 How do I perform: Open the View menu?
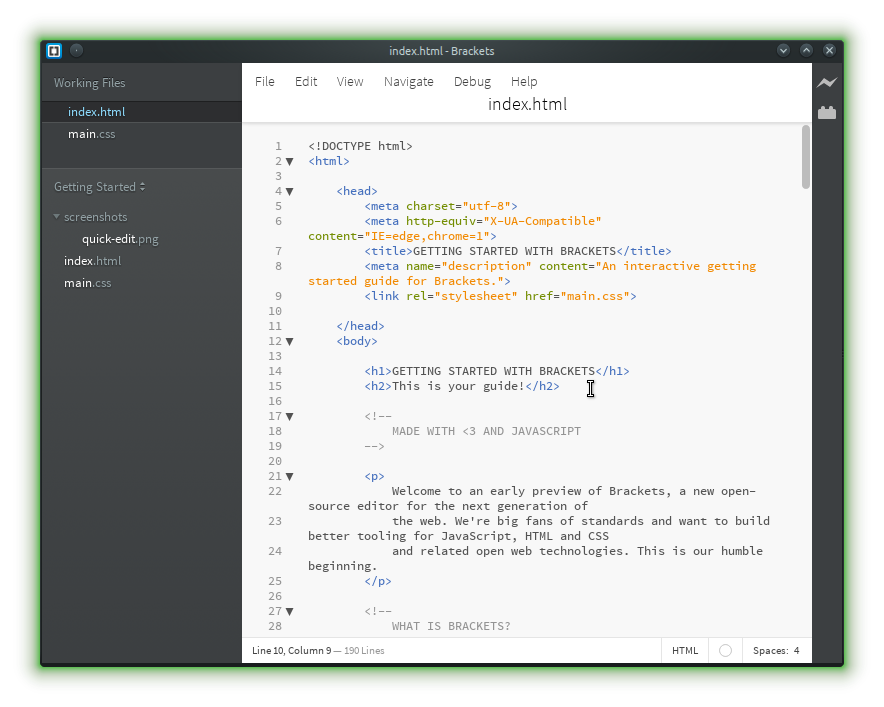(x=350, y=82)
